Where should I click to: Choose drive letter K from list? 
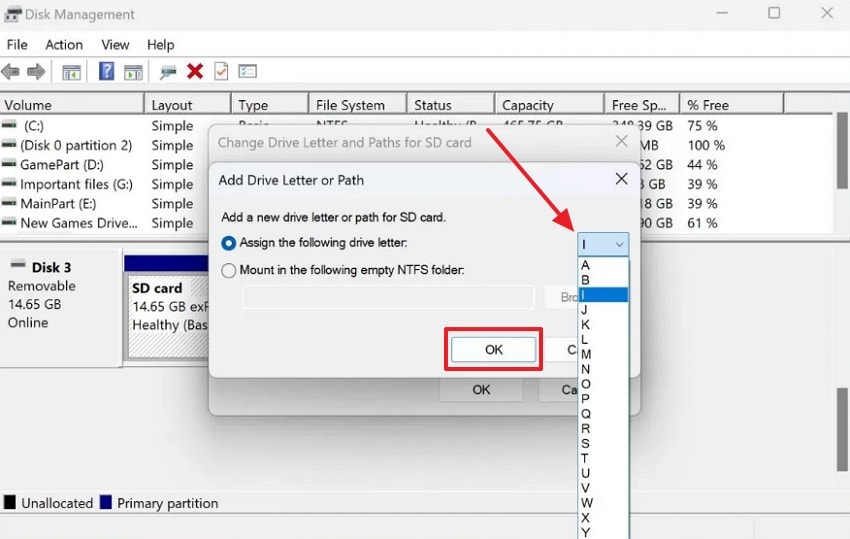[x=603, y=324]
